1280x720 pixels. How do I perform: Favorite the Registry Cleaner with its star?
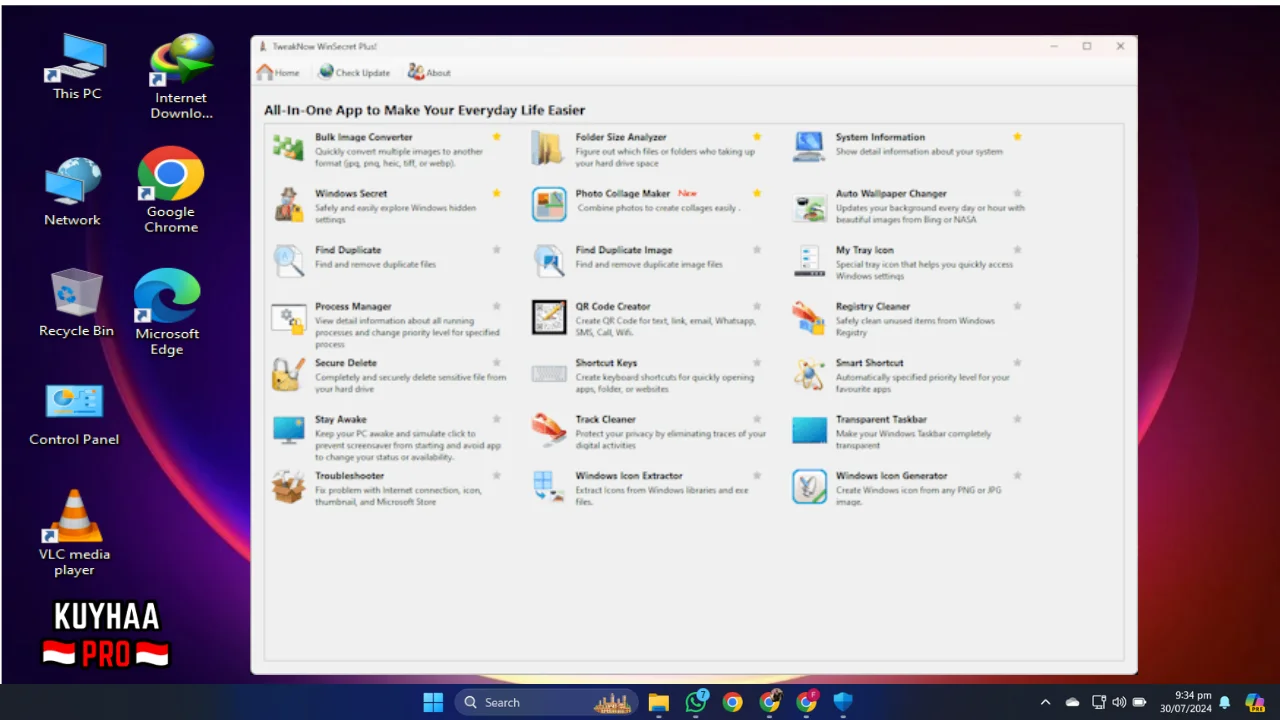[1017, 306]
